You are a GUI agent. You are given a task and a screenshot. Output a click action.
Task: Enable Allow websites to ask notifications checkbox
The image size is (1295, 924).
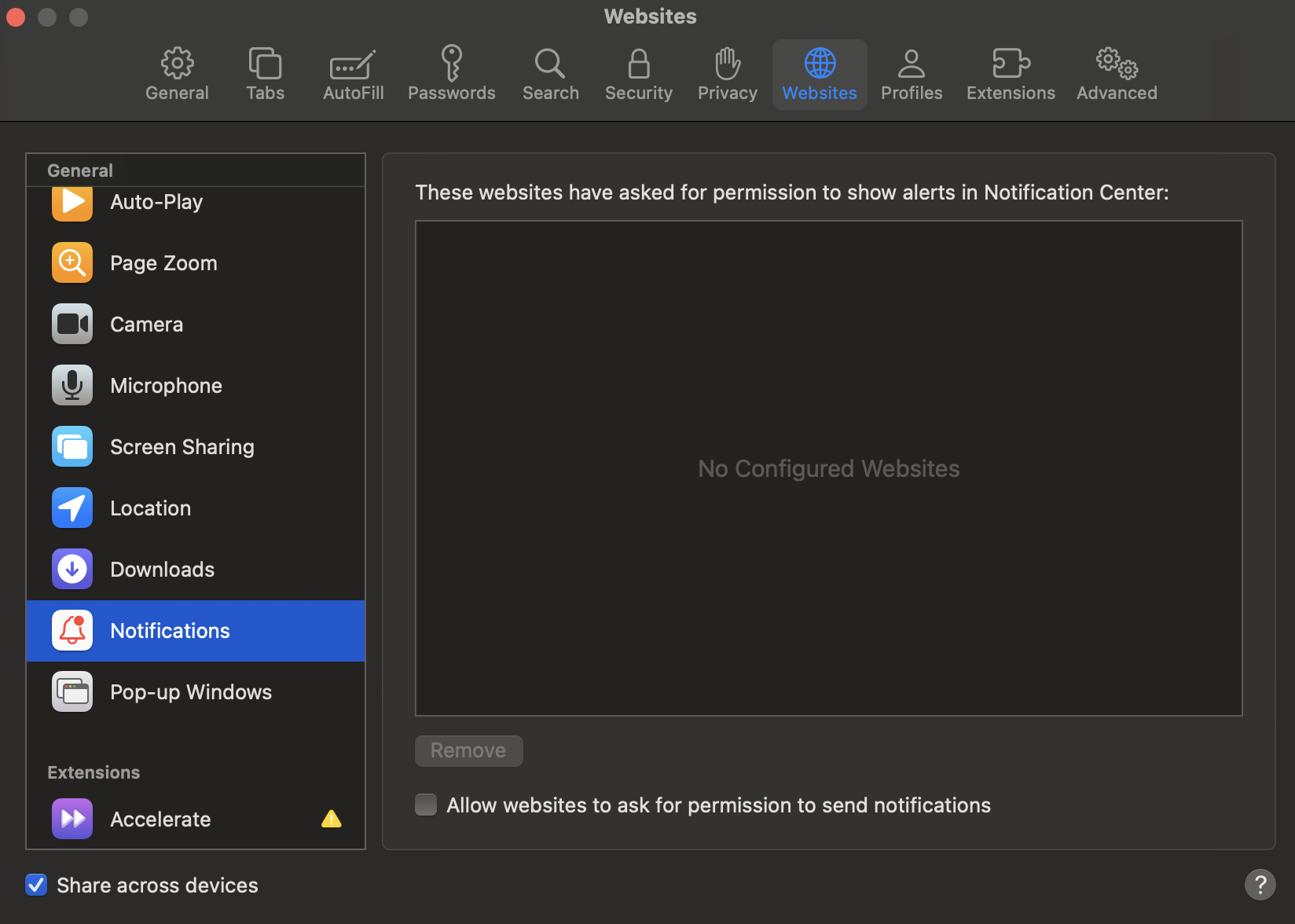pyautogui.click(x=426, y=805)
